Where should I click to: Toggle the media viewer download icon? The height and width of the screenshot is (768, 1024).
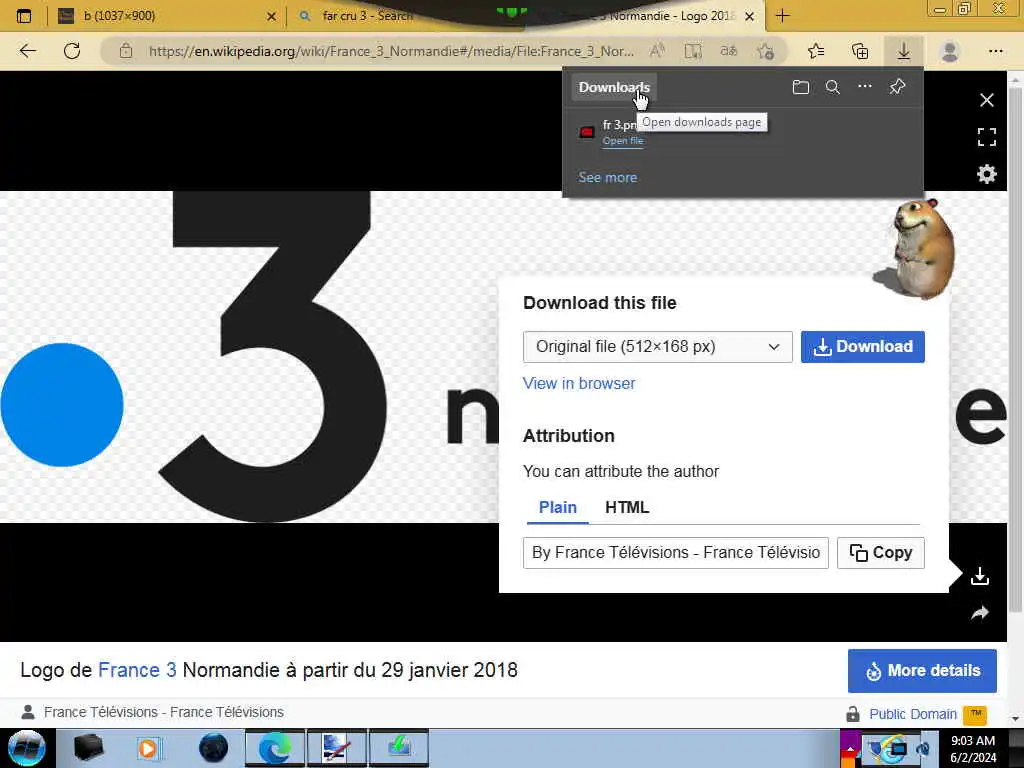click(x=980, y=576)
